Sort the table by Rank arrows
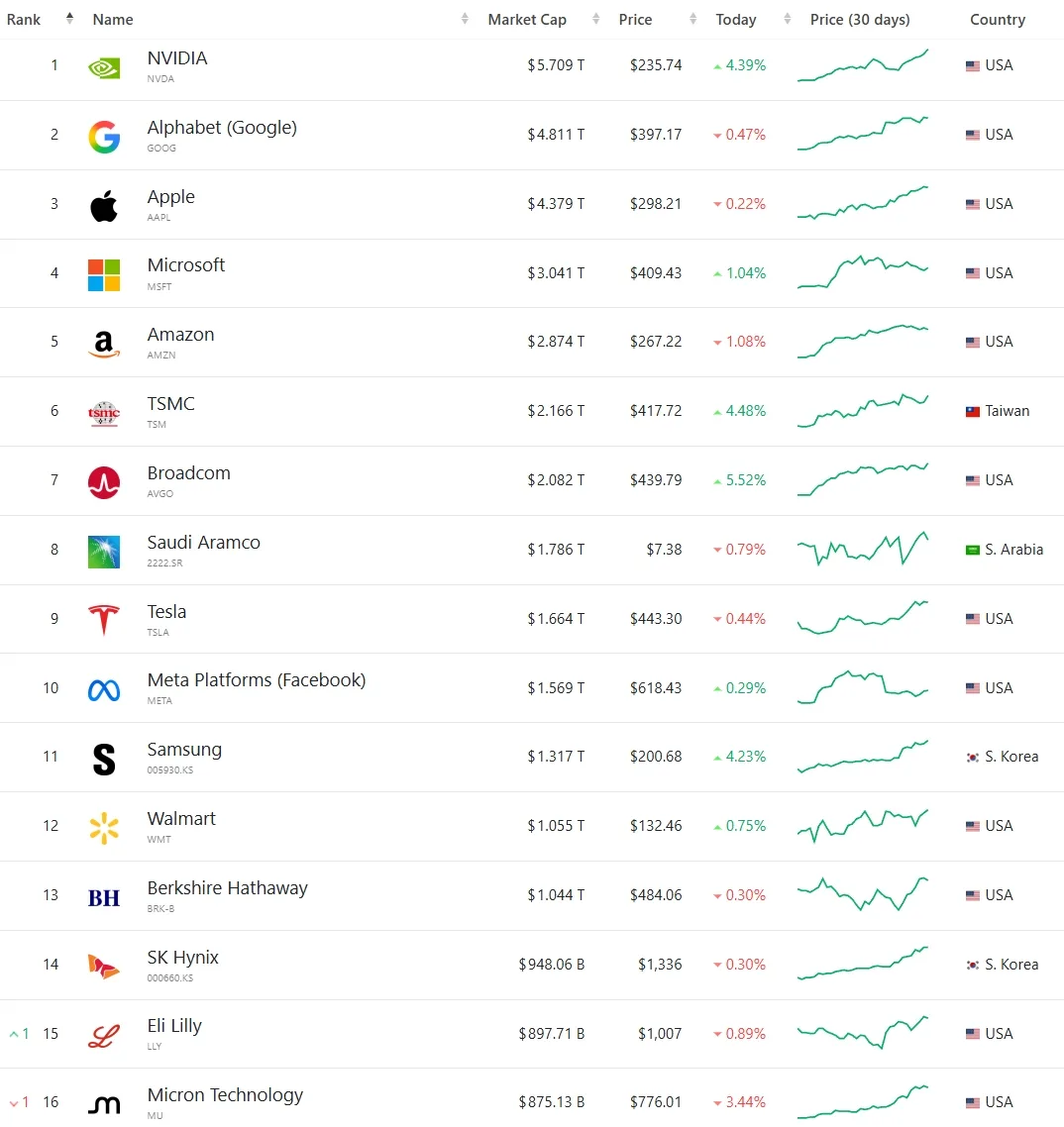The width and height of the screenshot is (1064, 1127). click(x=69, y=19)
